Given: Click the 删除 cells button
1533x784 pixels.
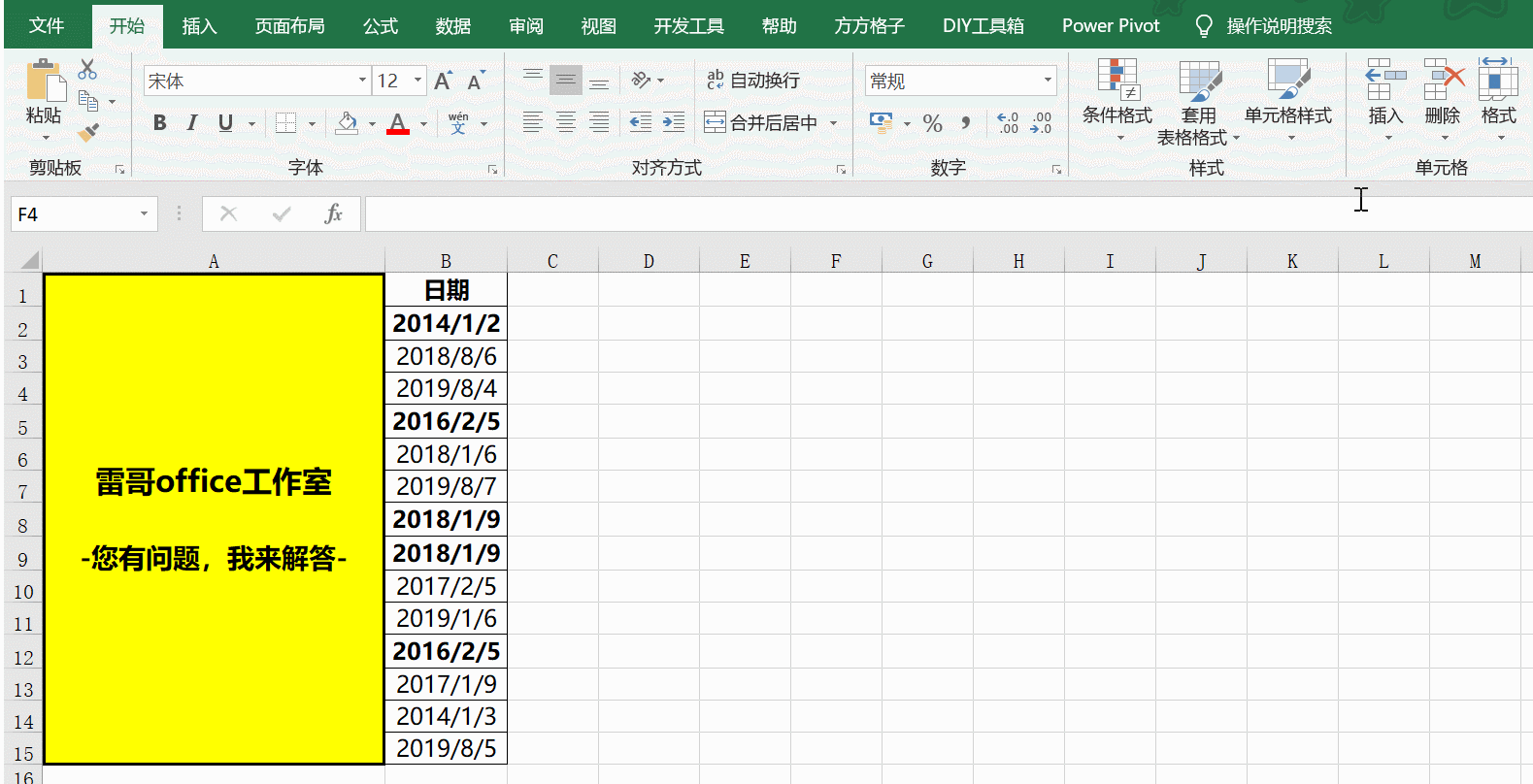Looking at the screenshot, I should (1443, 99).
